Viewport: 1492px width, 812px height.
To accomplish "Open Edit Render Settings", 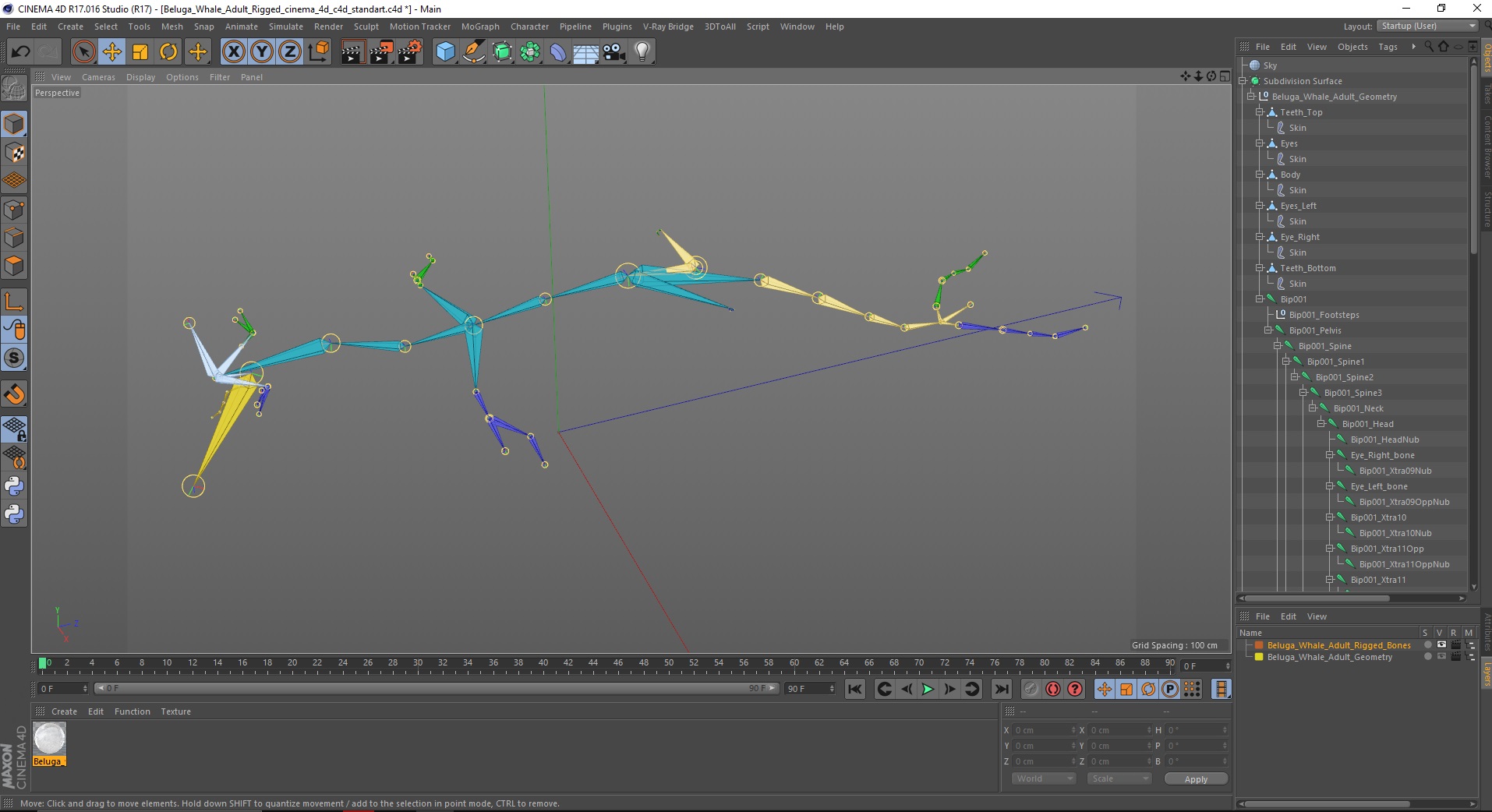I will pos(409,52).
